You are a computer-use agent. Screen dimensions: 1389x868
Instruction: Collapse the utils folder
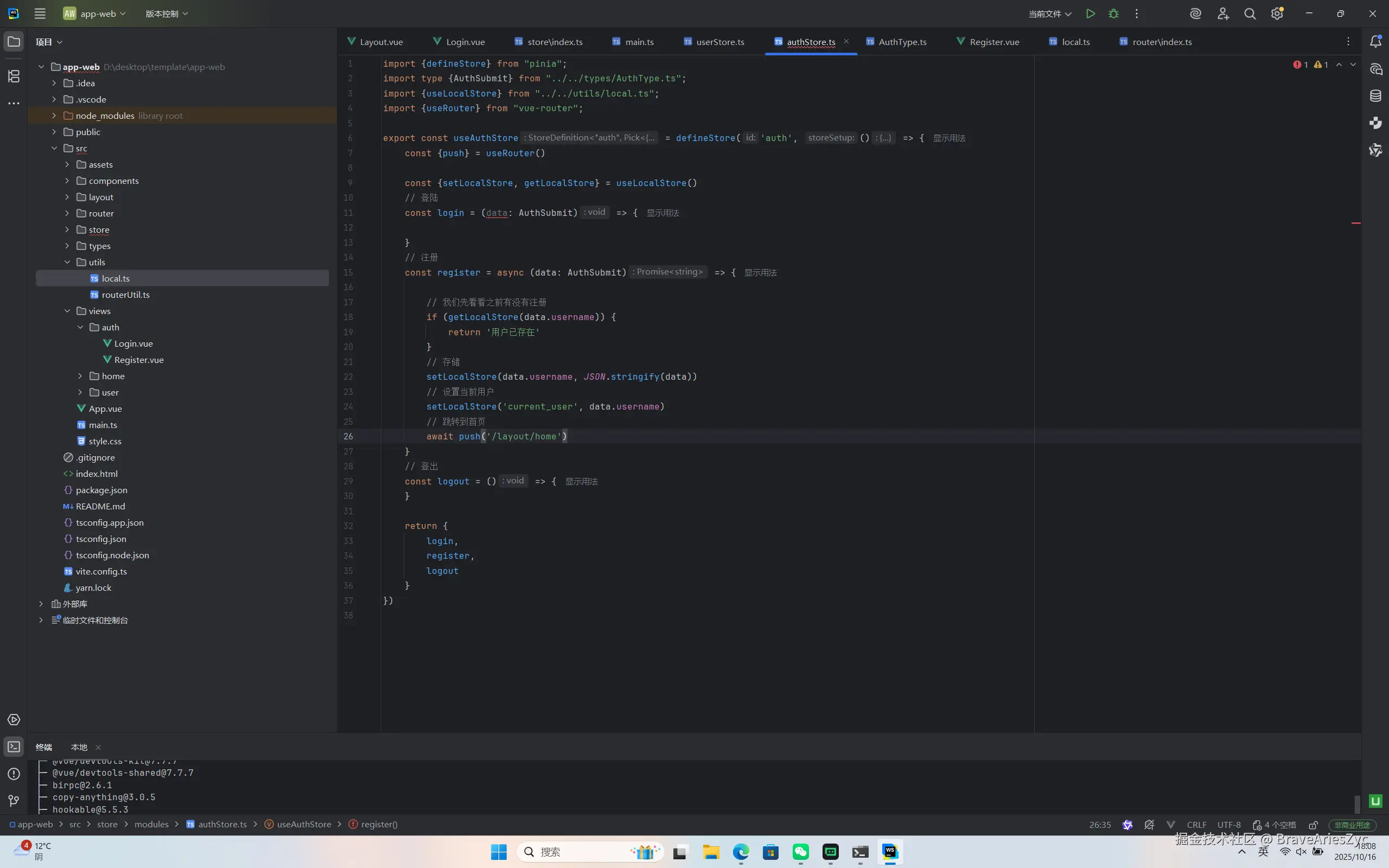[x=67, y=263]
